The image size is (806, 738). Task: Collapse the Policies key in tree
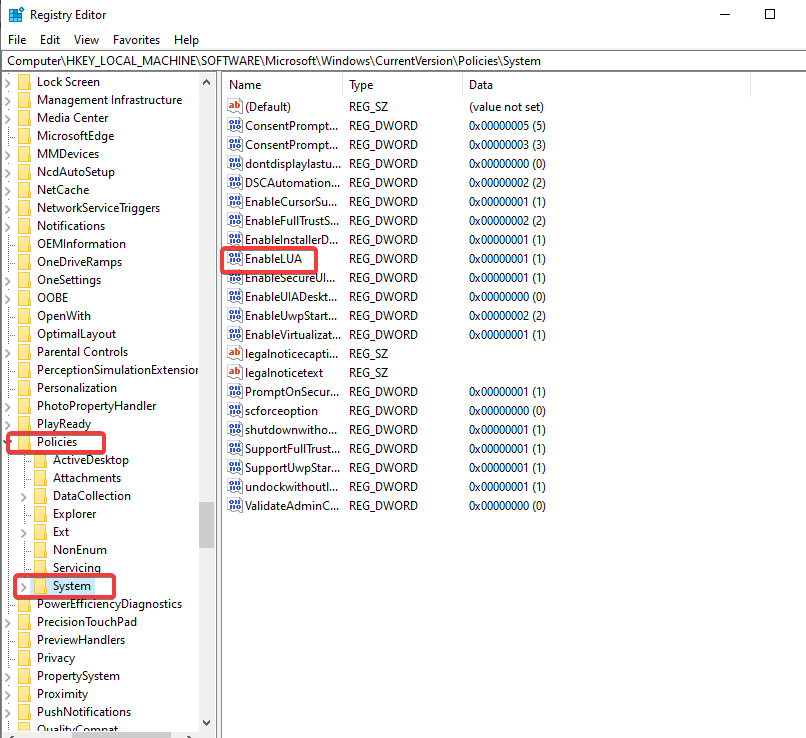[x=8, y=442]
